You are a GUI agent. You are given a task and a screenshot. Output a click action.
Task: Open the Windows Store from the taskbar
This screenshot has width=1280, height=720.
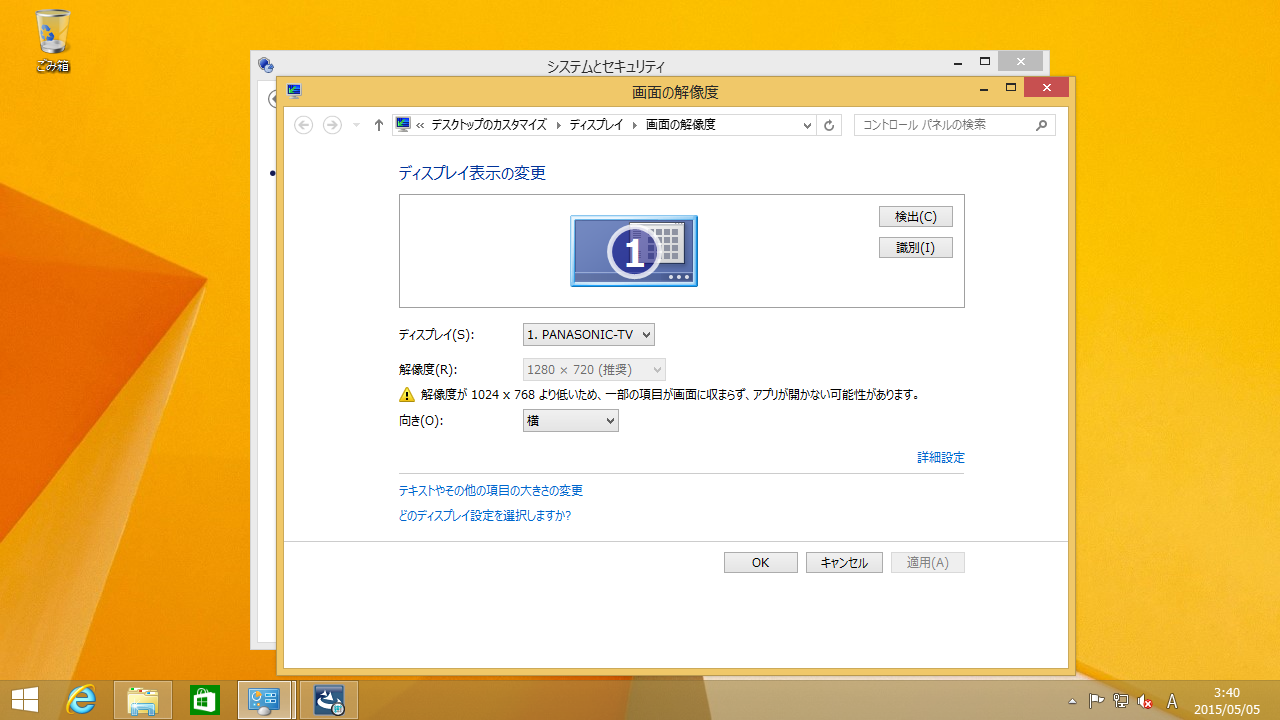204,699
